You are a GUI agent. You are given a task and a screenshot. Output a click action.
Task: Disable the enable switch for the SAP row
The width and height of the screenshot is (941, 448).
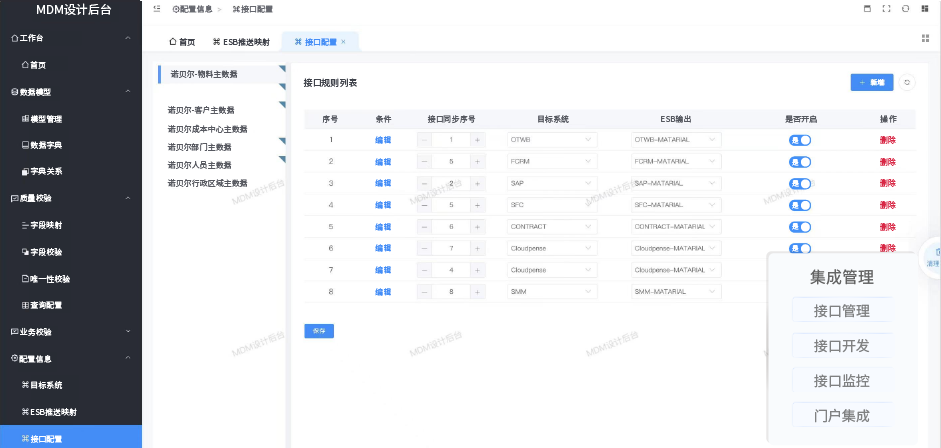[800, 184]
